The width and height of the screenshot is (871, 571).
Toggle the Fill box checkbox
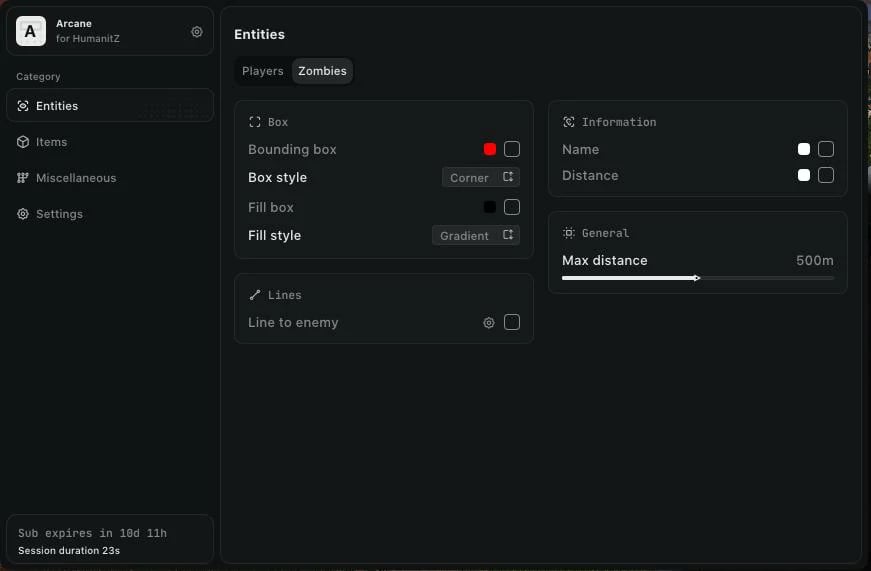(x=512, y=207)
